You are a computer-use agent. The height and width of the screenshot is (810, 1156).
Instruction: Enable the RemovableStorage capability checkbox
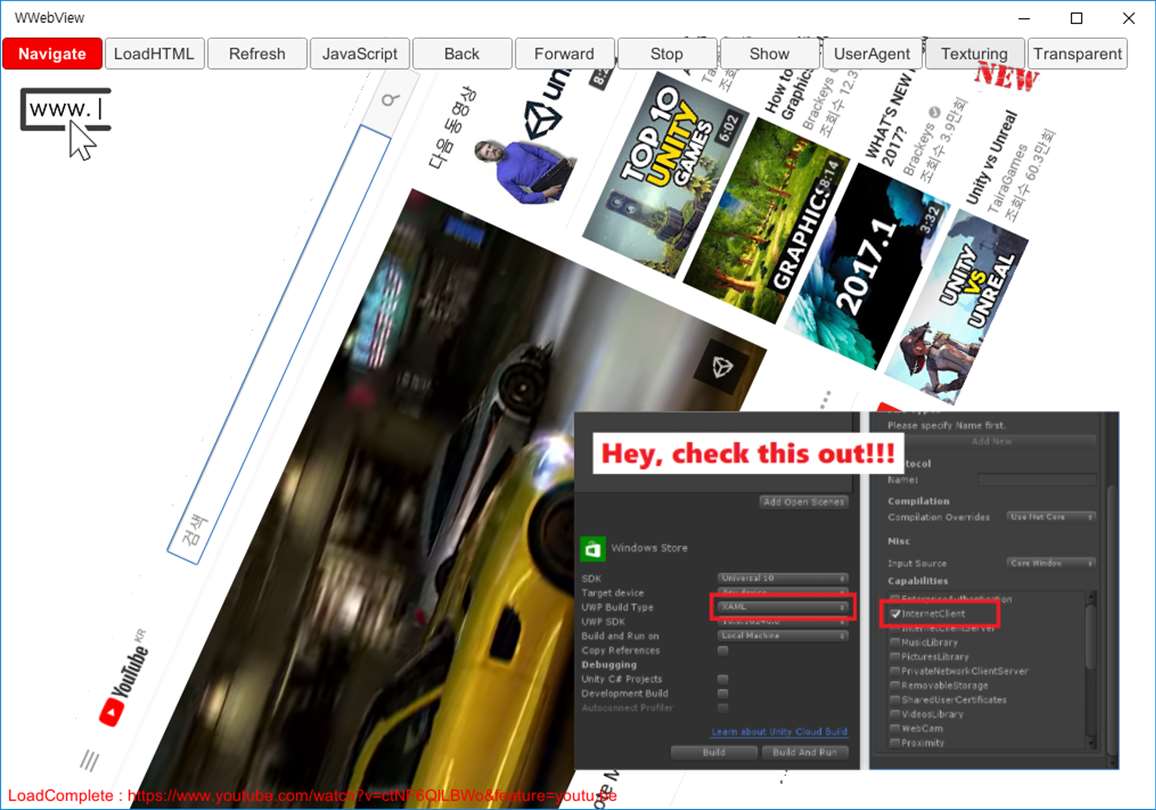point(895,685)
